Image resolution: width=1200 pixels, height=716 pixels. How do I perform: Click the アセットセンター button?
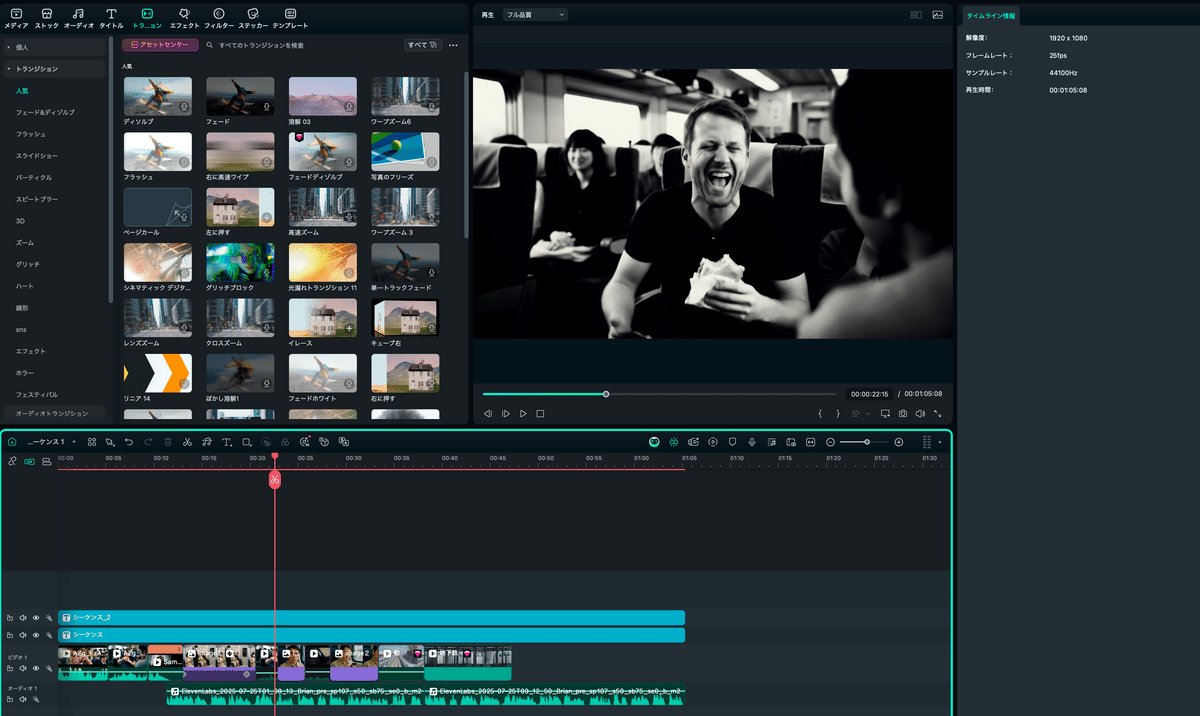[158, 44]
